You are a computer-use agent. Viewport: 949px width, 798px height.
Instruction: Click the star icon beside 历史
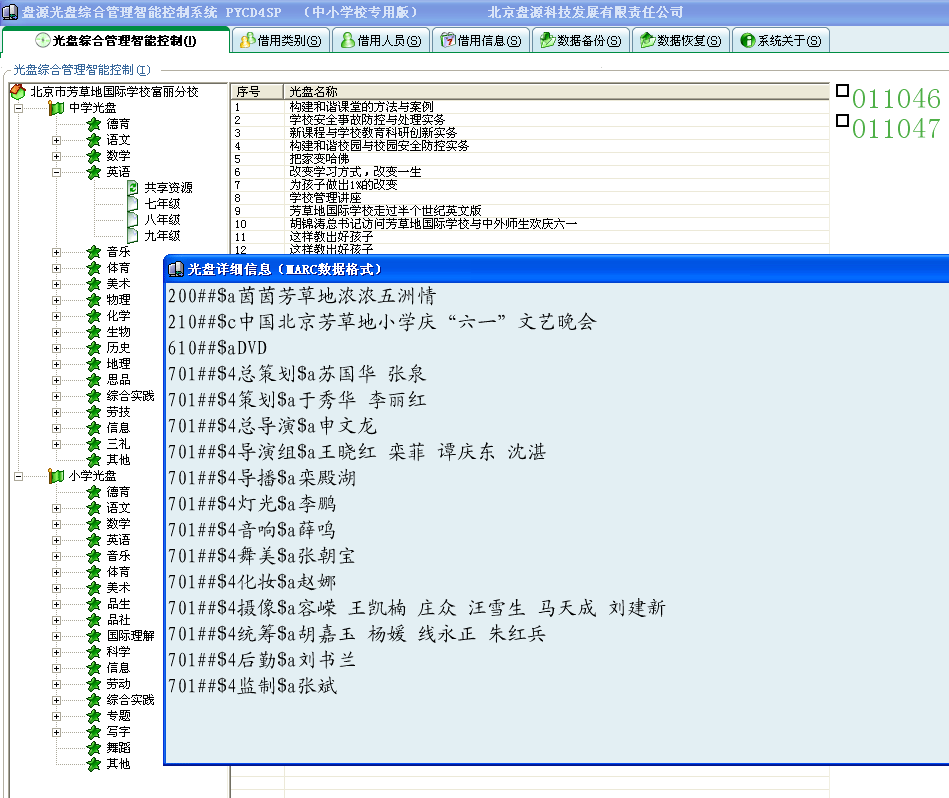(x=94, y=348)
